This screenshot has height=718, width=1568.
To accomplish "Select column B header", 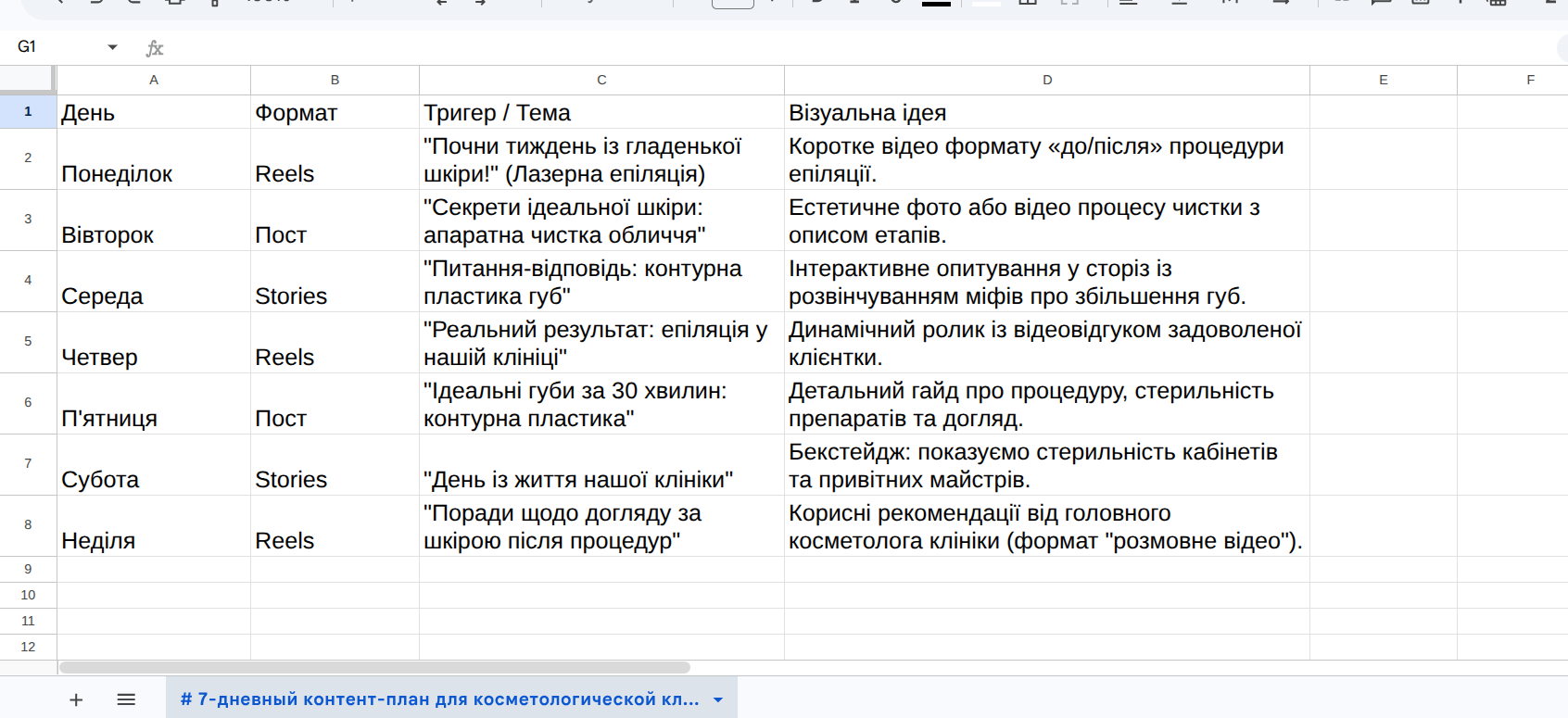I will point(335,80).
